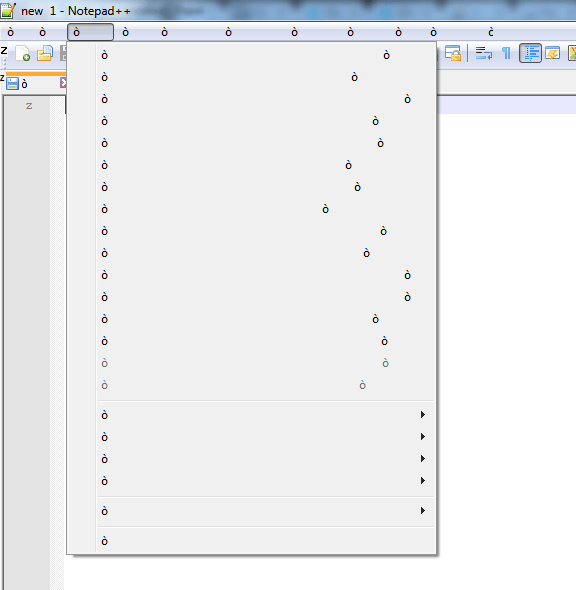Click the New file toolbar icon

point(23,53)
